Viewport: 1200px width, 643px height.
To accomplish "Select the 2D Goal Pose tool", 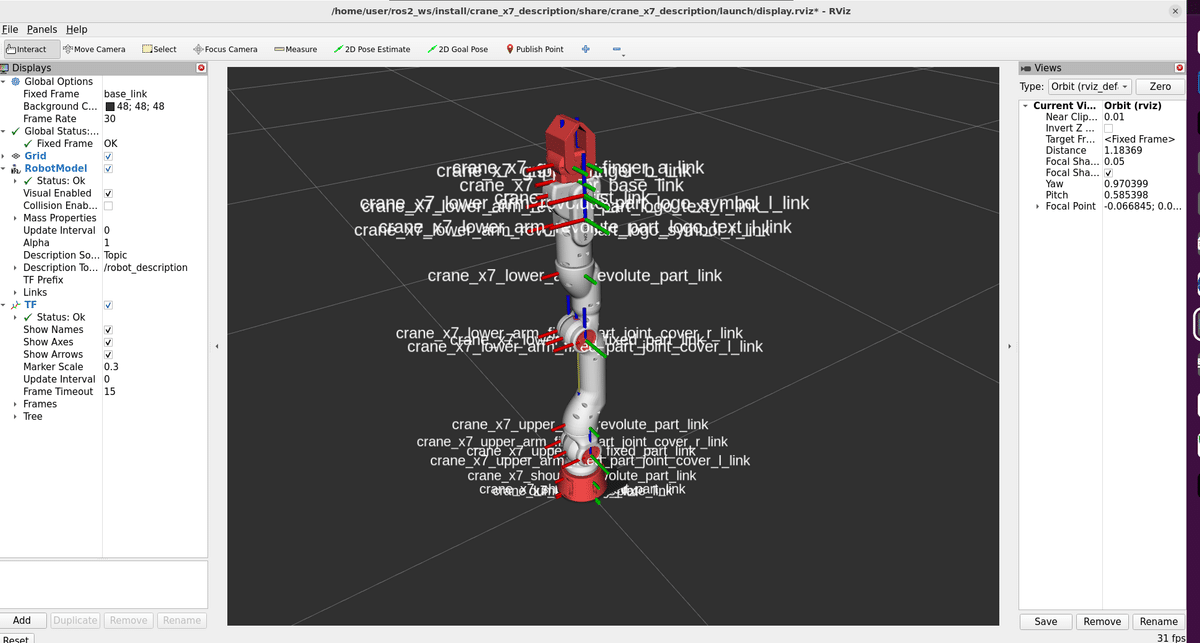I will click(457, 49).
